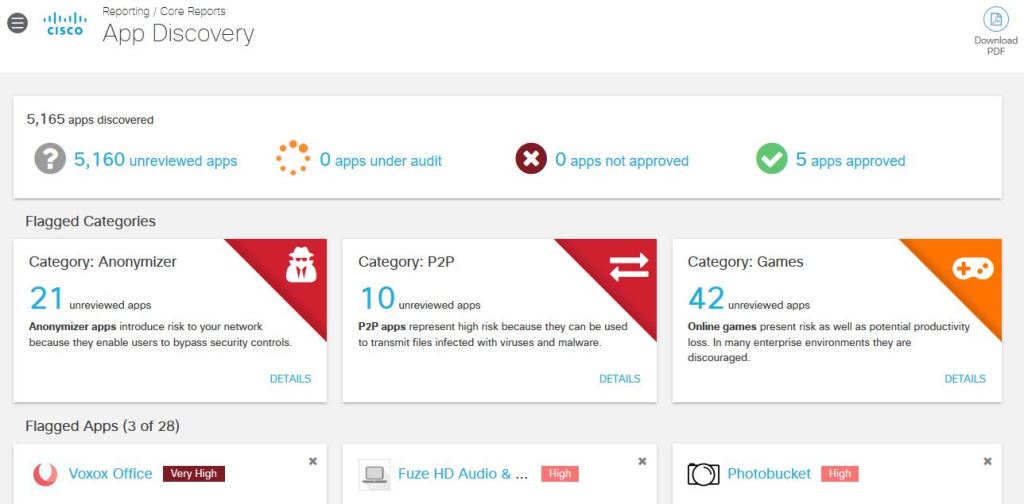Click the Anonymizer spy icon

(301, 266)
